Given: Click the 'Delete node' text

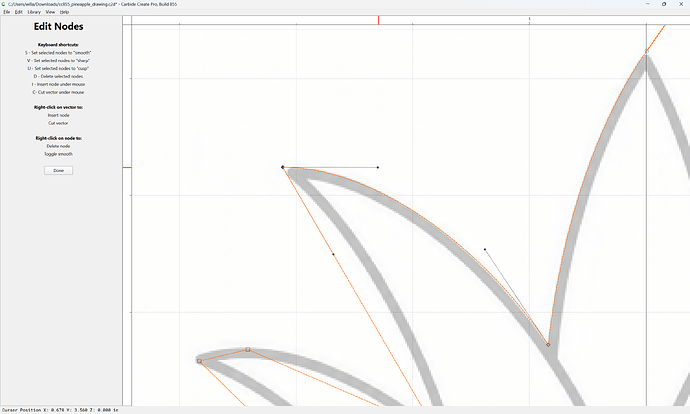Looking at the screenshot, I should pyautogui.click(x=59, y=146).
